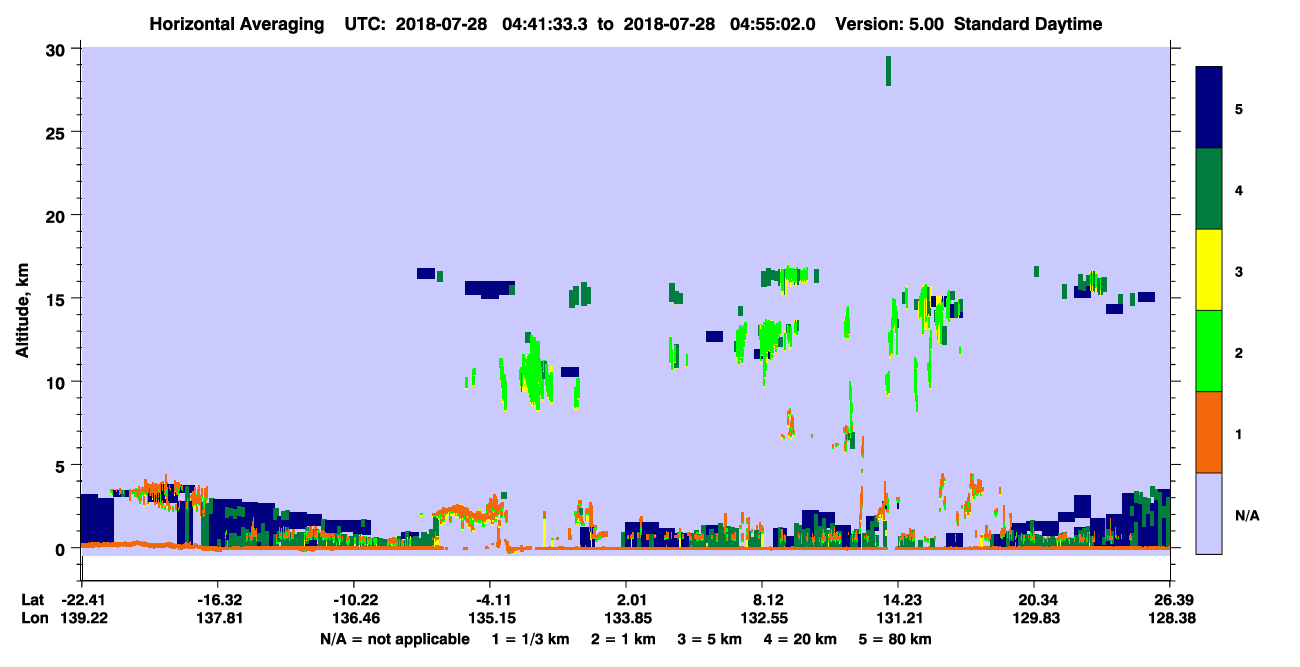1300x667 pixels.
Task: Click the dark green colorbar segment labeled 4
Action: tap(1209, 189)
